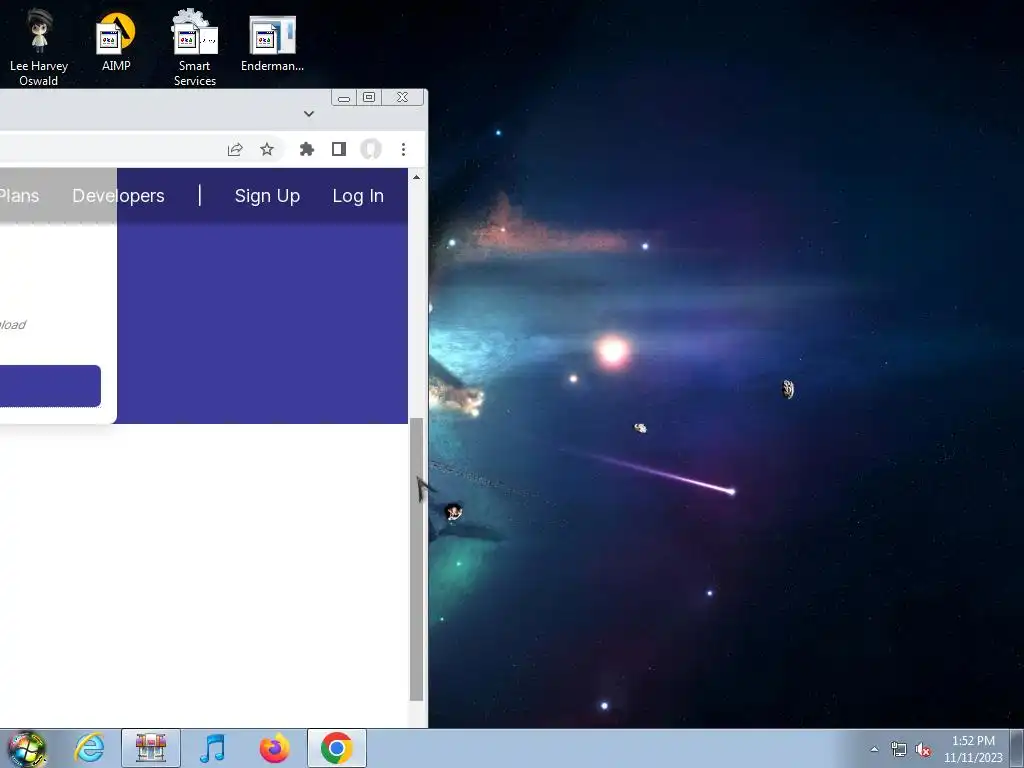Open the AIMP desktop shortcut
Screen dimensions: 1024x768
tap(116, 40)
